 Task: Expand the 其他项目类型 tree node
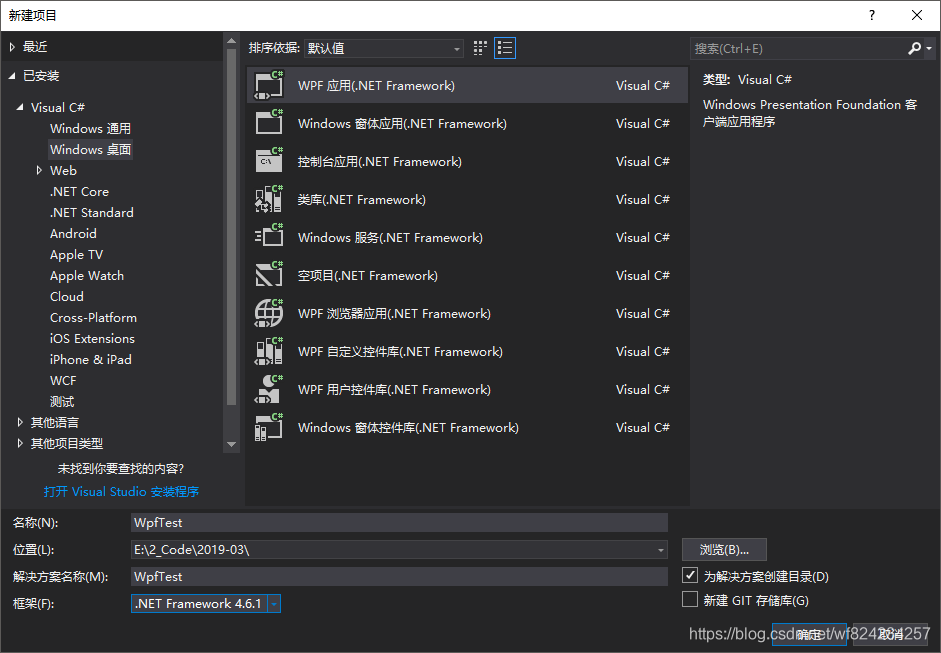(x=20, y=444)
